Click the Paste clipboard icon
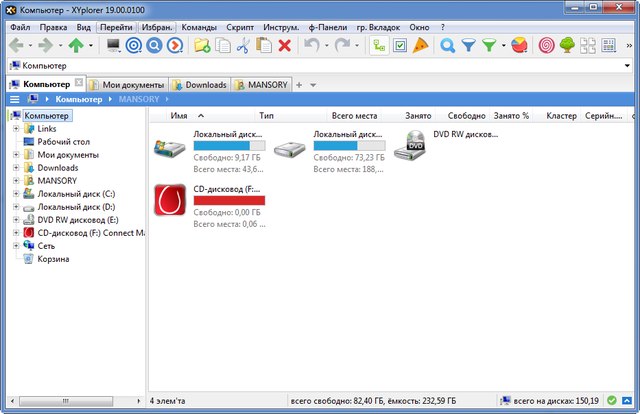The height and width of the screenshot is (414, 640). click(x=264, y=45)
